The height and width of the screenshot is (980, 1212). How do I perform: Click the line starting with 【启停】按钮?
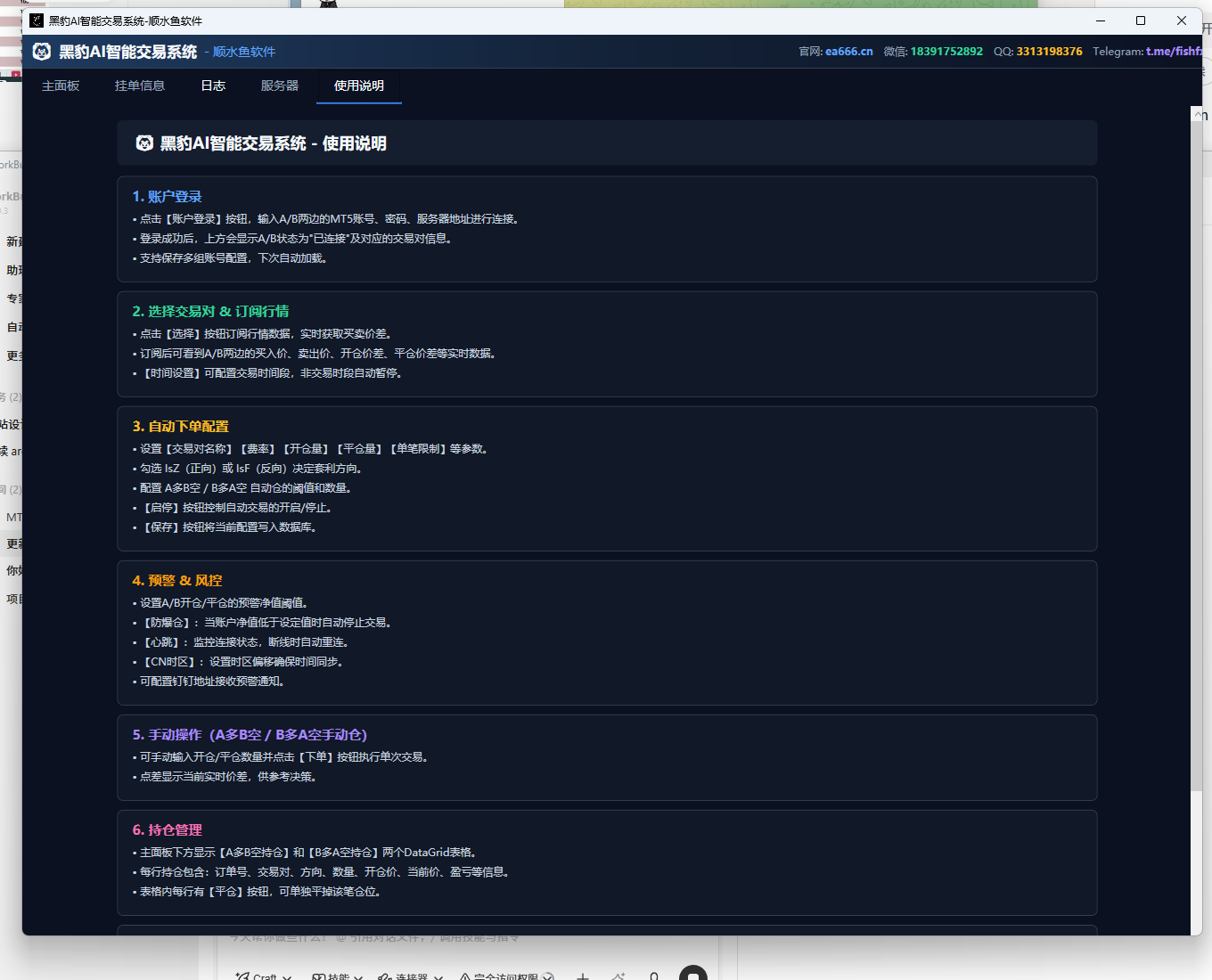(x=234, y=508)
